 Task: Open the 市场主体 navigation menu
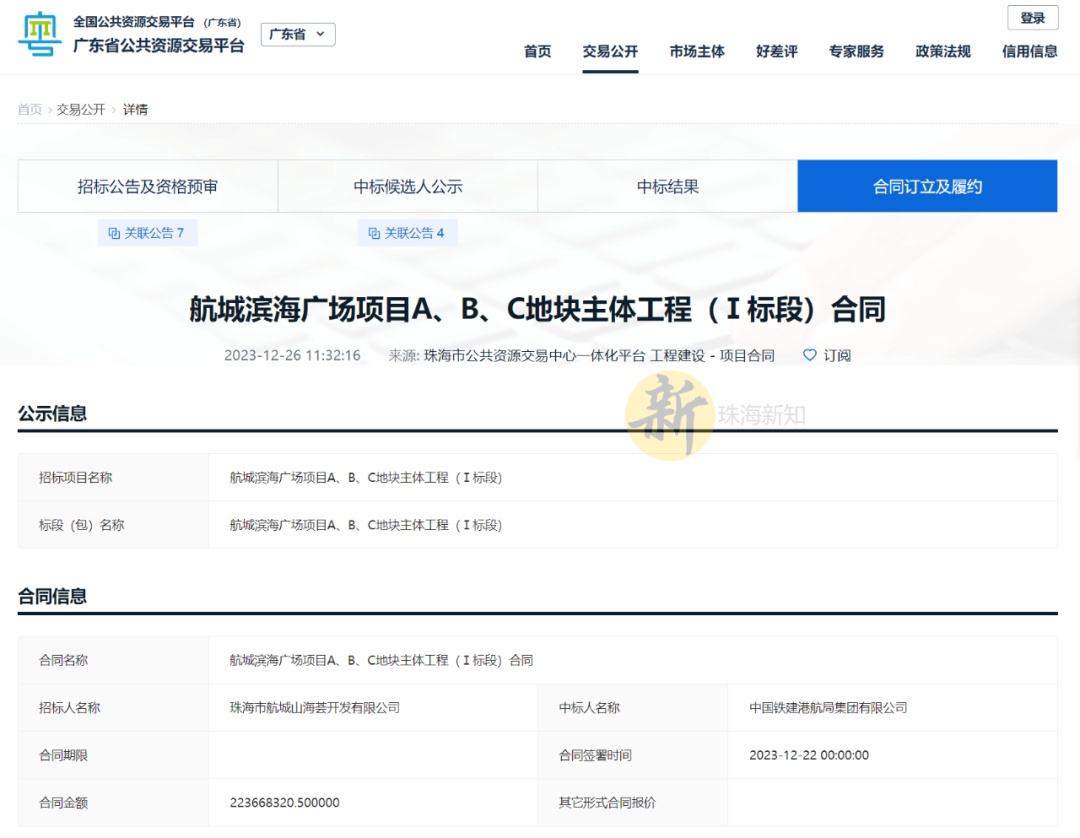pyautogui.click(x=697, y=51)
